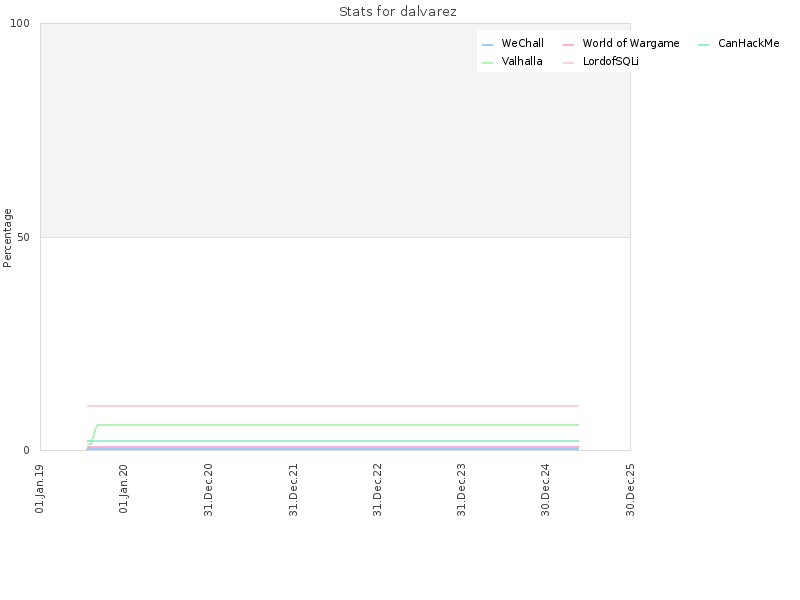Image resolution: width=800 pixels, height=600 pixels.
Task: Click the 50 tick on the y-axis
Action: [x=23, y=237]
